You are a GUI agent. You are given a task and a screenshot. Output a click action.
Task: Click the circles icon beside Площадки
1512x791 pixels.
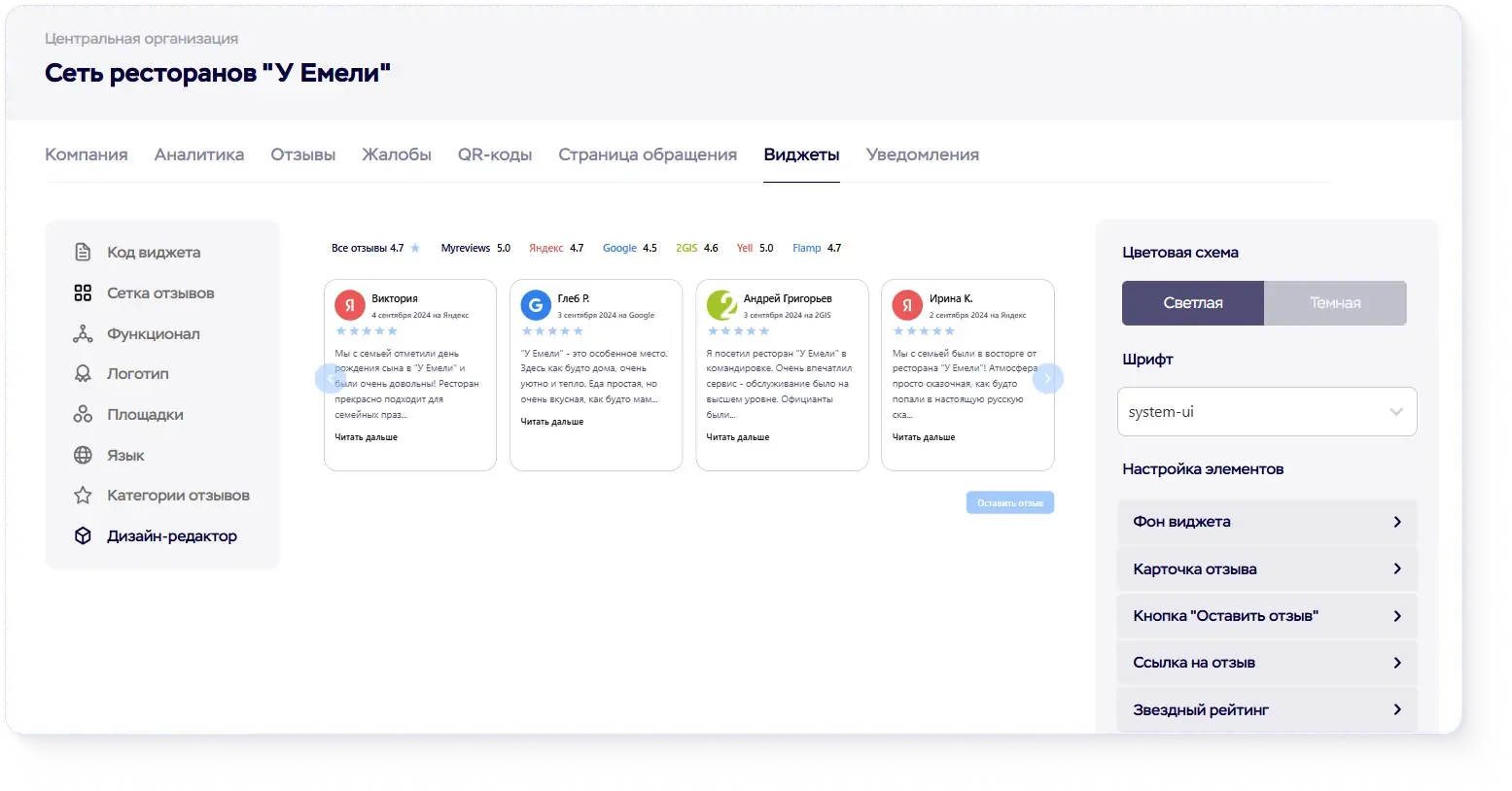pyautogui.click(x=83, y=415)
